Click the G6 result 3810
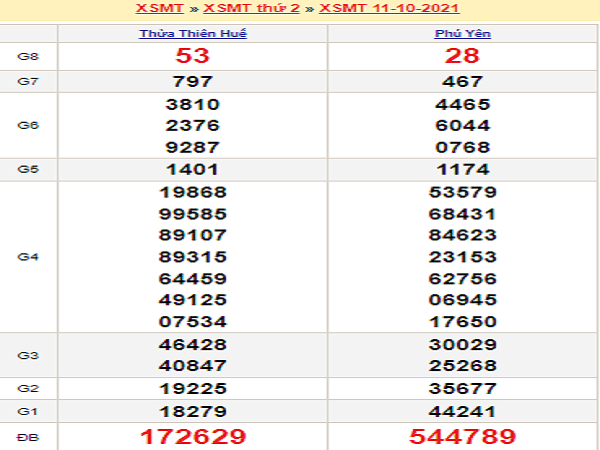Image resolution: width=600 pixels, height=450 pixels. tap(192, 104)
